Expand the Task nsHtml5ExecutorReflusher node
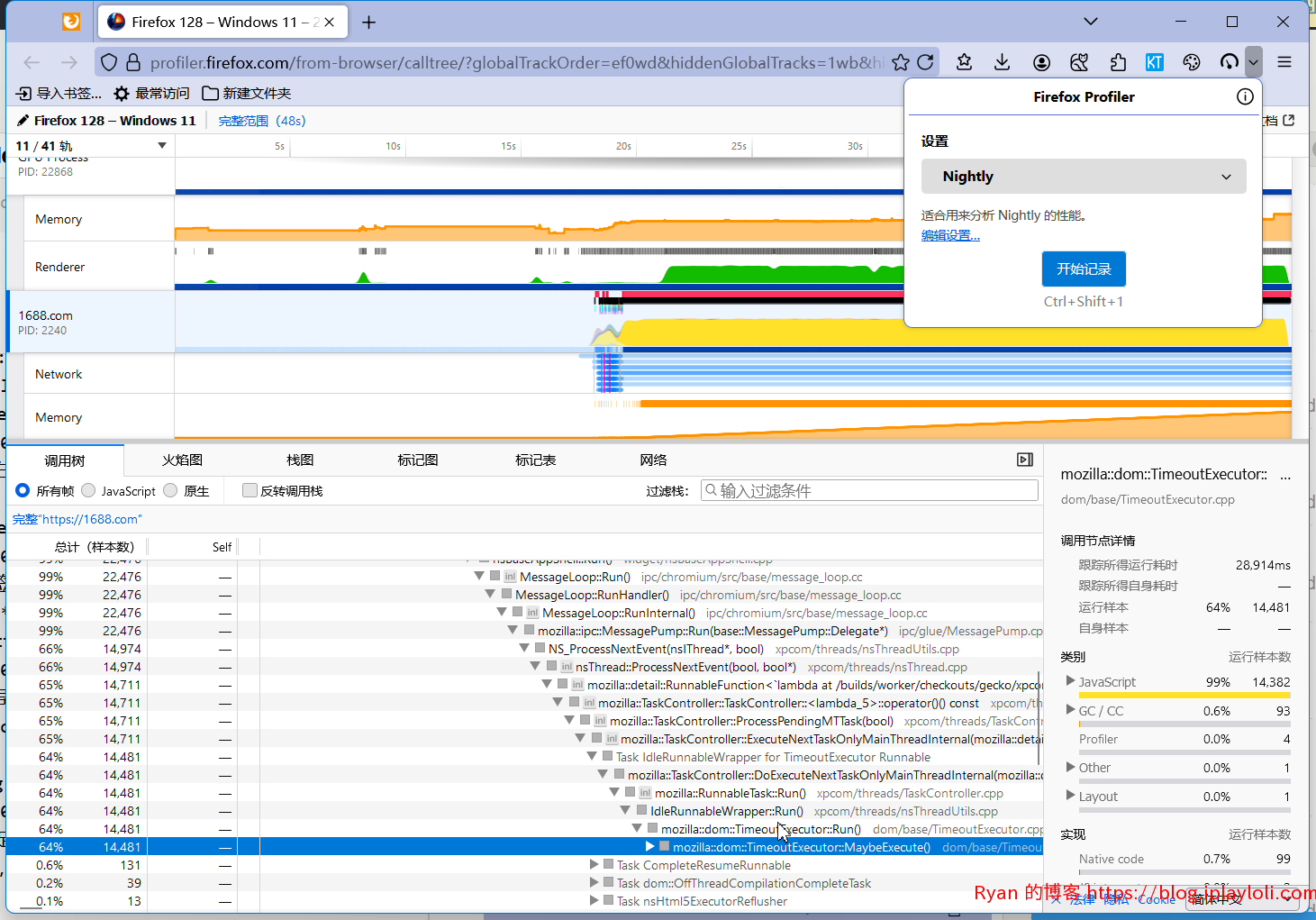Screen dimensions: 1316x920 594,901
